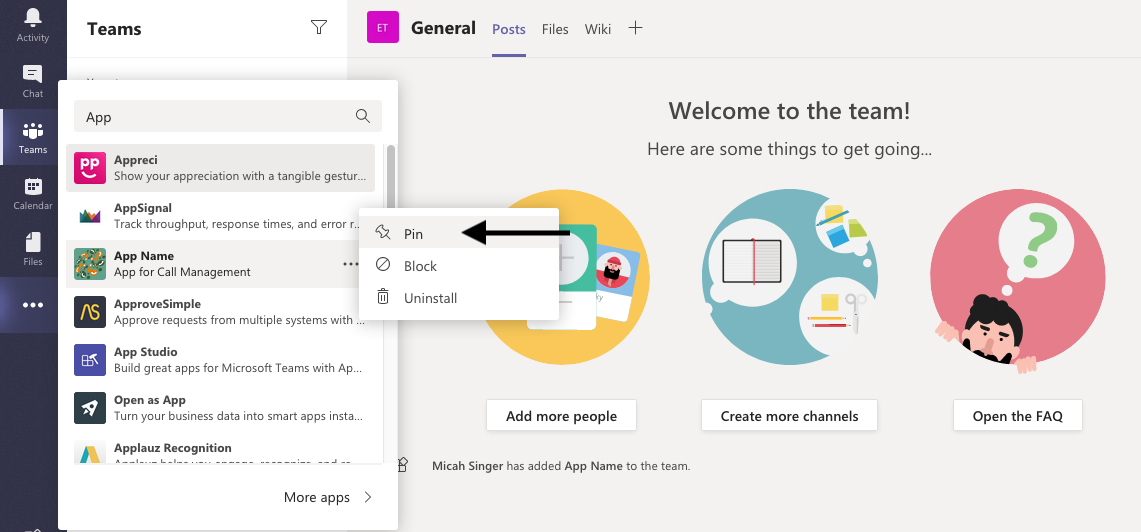Open the Activity bell icon
This screenshot has height=532, width=1141.
pyautogui.click(x=33, y=16)
